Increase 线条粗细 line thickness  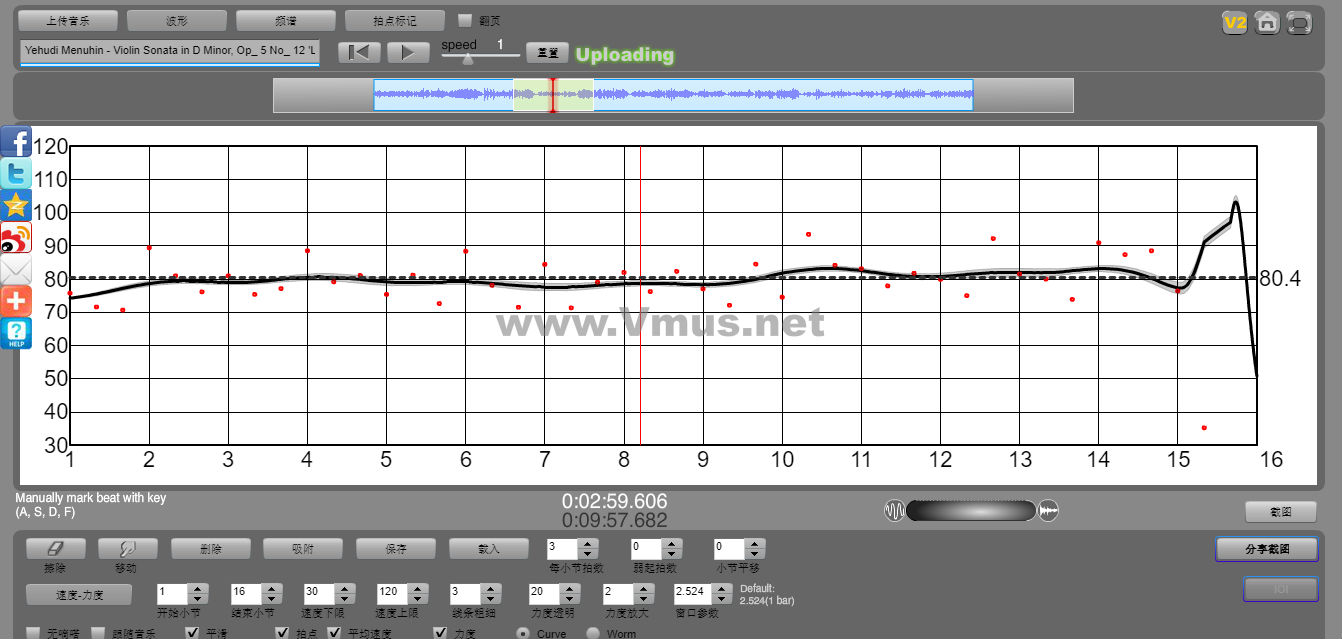click(490, 587)
